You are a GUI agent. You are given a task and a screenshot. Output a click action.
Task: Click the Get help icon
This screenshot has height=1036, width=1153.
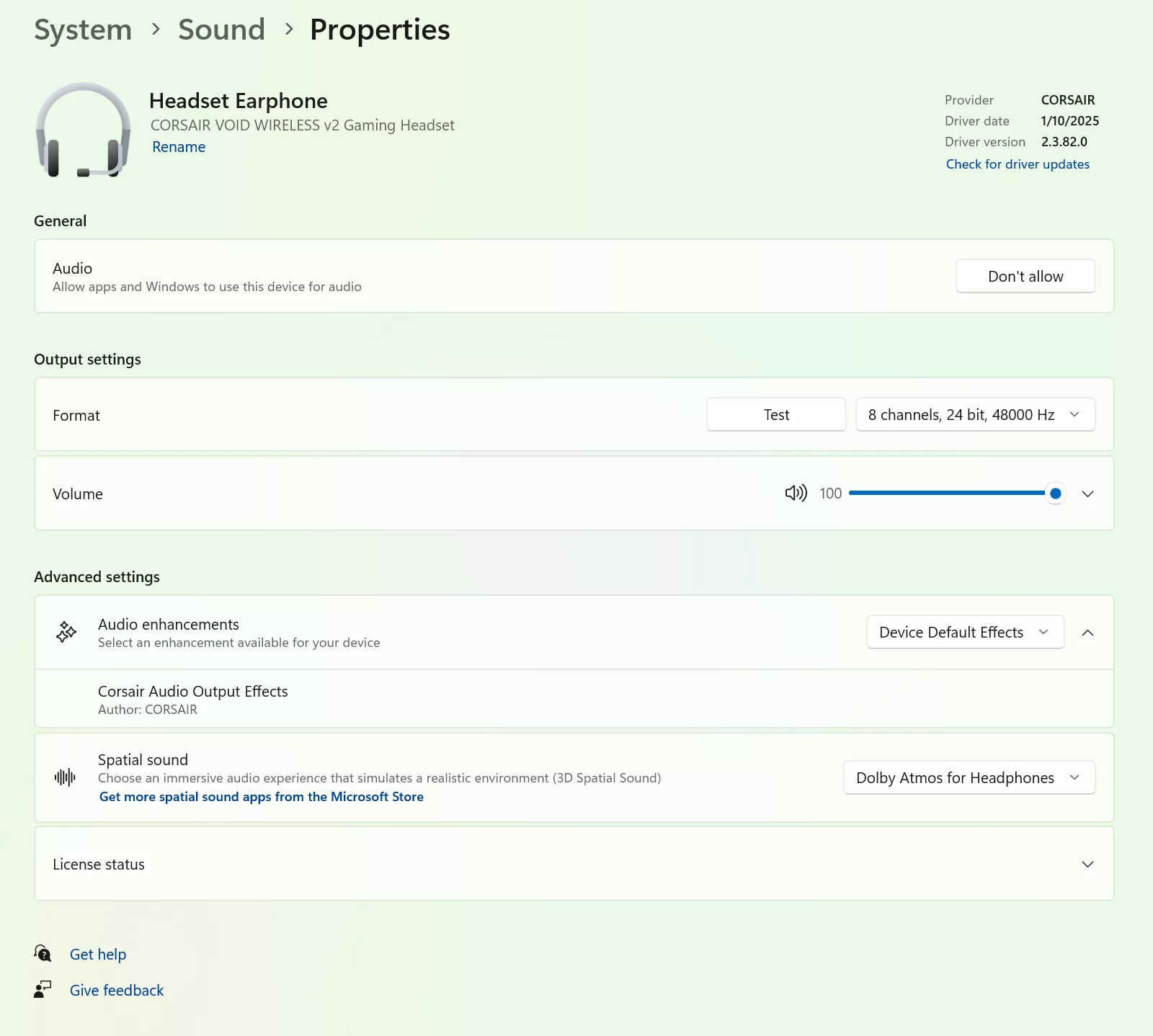tap(43, 954)
